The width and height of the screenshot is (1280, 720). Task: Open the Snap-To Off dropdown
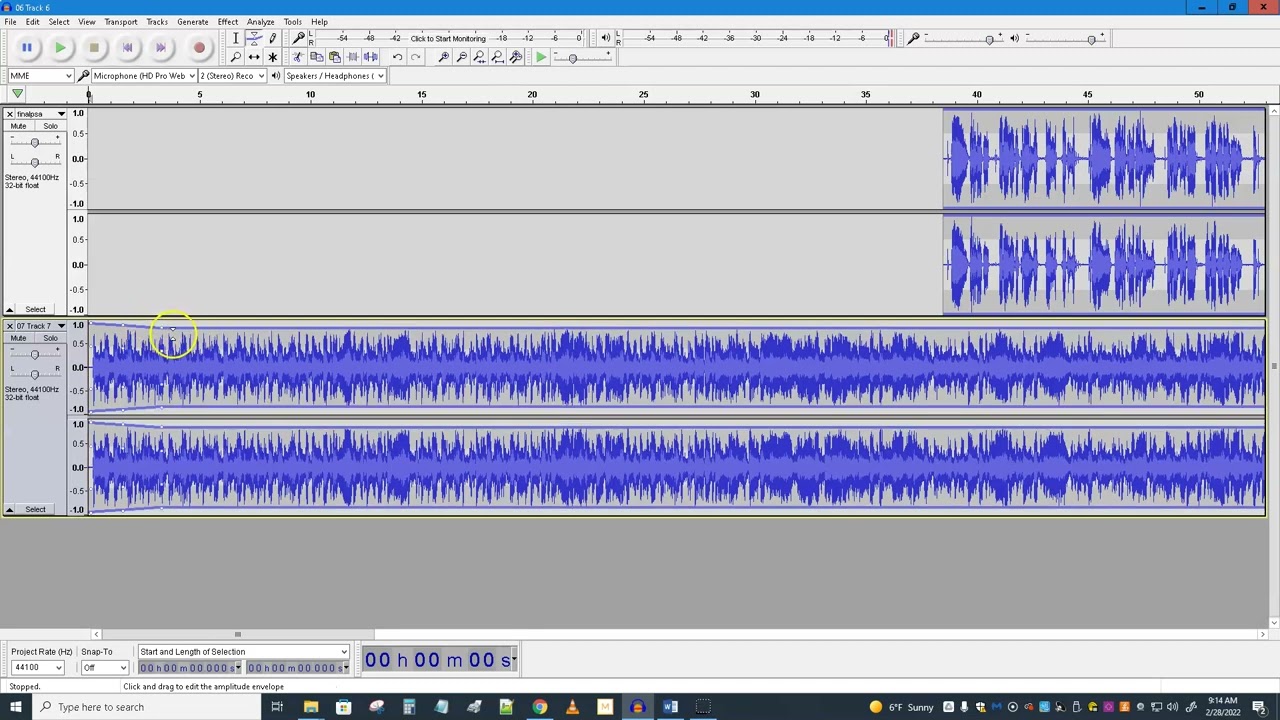(105, 668)
